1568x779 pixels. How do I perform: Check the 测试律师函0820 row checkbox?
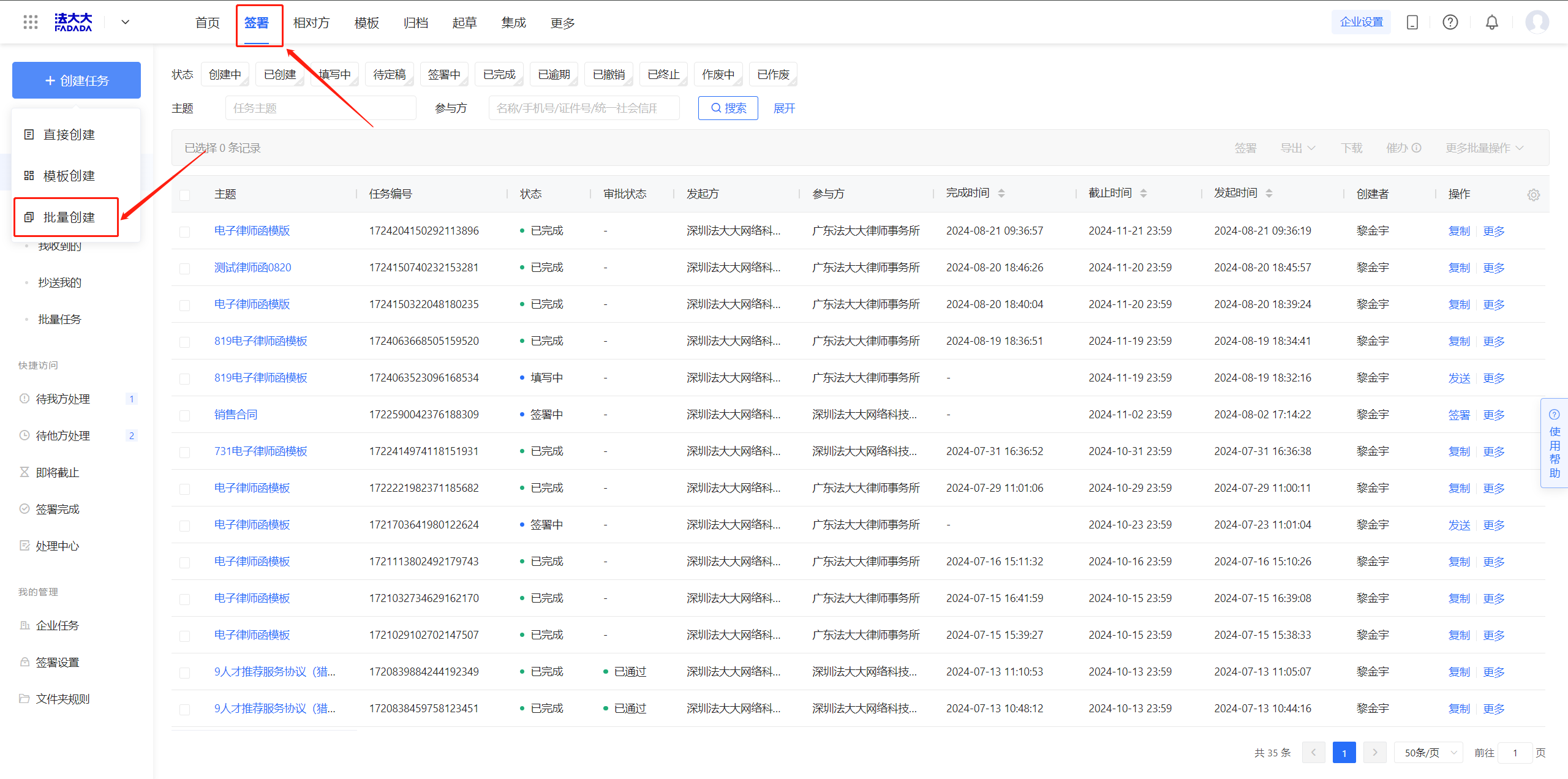(x=184, y=269)
